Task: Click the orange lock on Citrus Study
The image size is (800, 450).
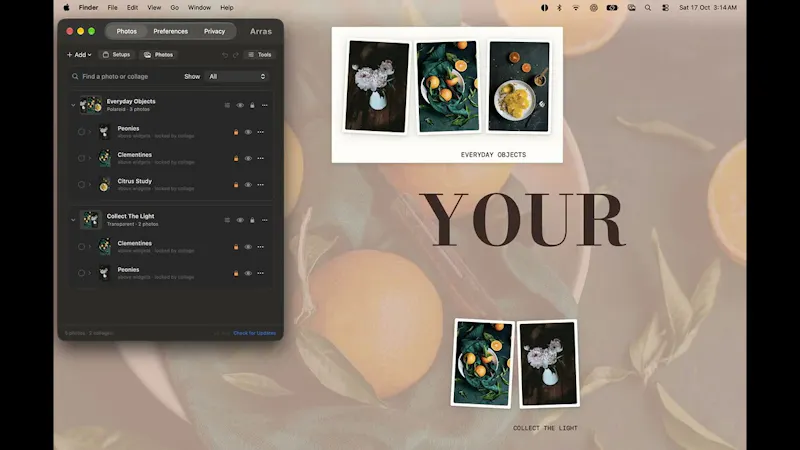Action: (x=236, y=185)
